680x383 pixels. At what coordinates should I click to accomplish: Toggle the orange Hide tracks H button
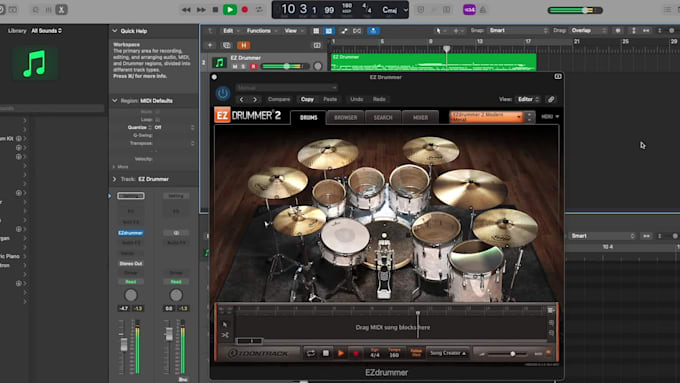point(243,45)
